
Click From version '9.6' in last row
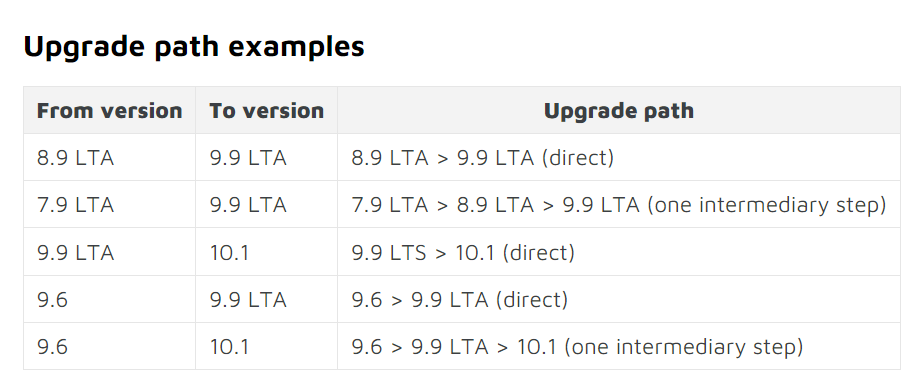coord(53,347)
